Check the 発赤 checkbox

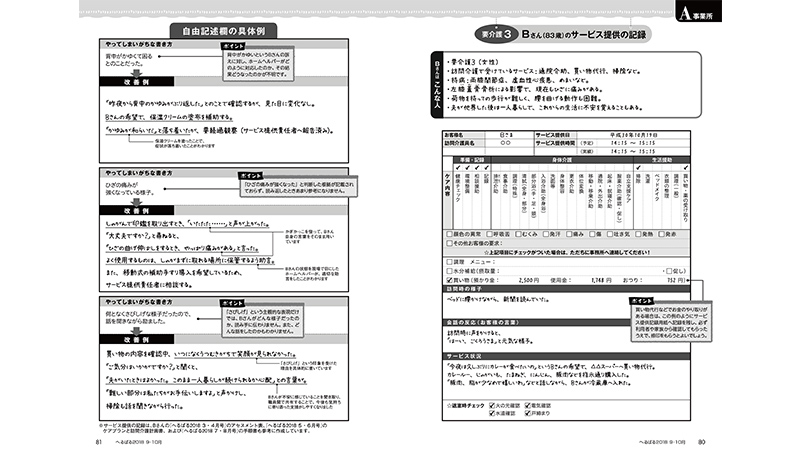[662, 234]
